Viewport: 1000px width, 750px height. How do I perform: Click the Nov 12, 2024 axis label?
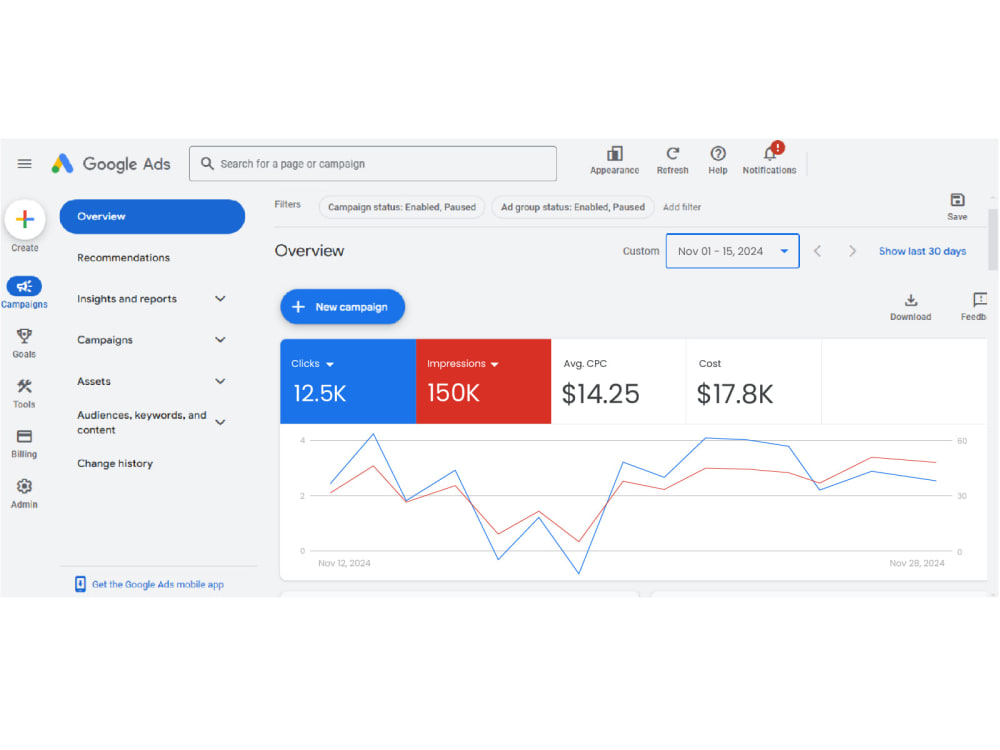pyautogui.click(x=344, y=563)
